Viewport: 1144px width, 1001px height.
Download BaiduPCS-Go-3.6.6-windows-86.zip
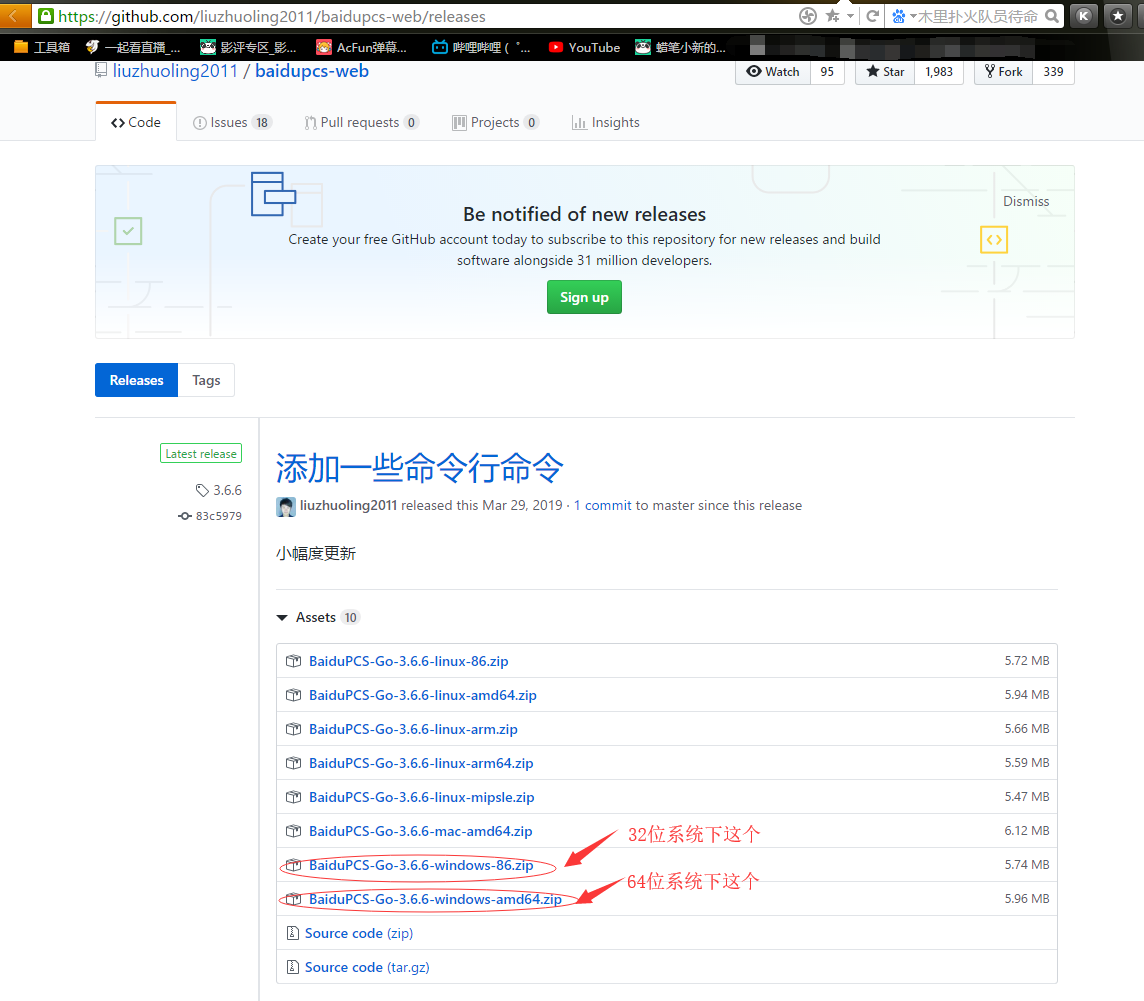[421, 865]
